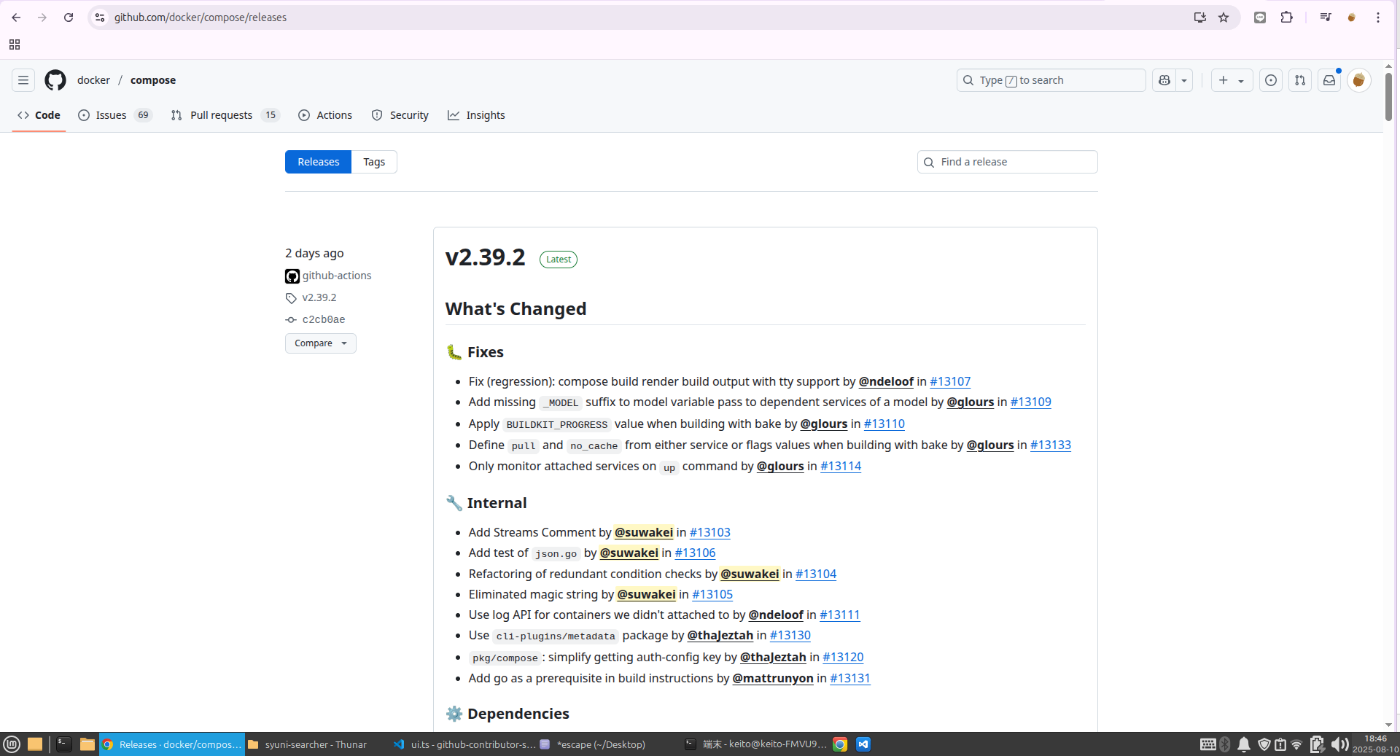Open GitHub notifications inbox
This screenshot has height=756, width=1400.
point(1329,80)
